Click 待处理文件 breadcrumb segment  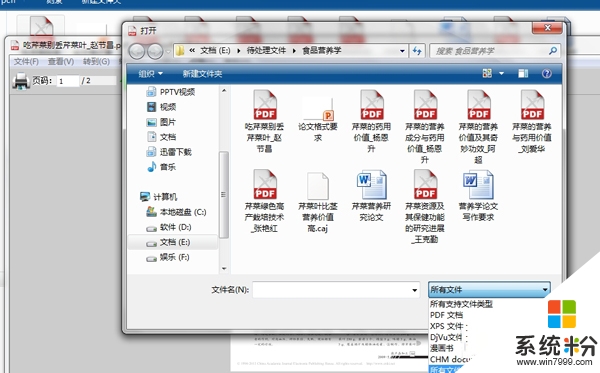[x=266, y=50]
